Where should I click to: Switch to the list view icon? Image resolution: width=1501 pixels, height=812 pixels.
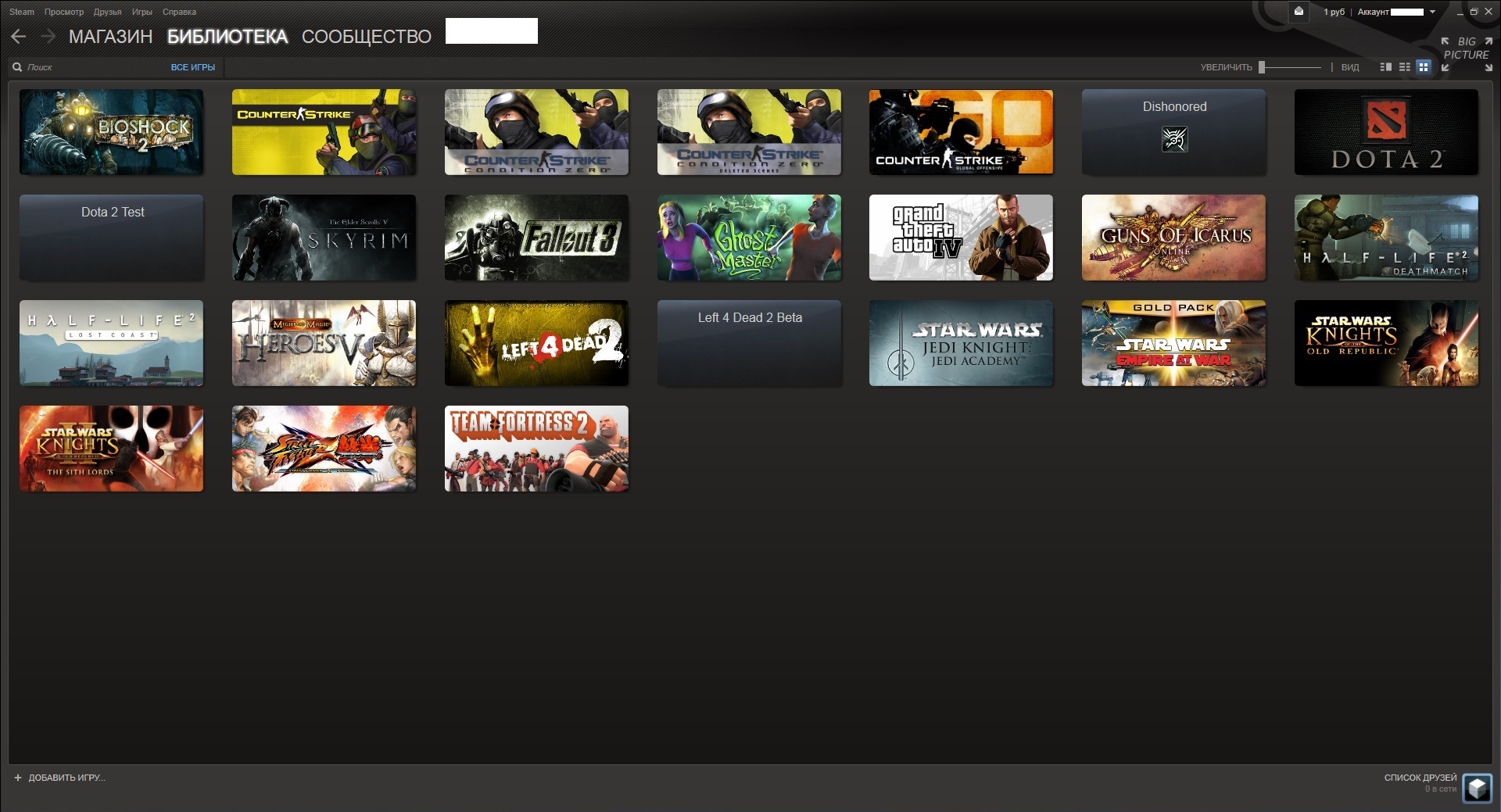1405,67
